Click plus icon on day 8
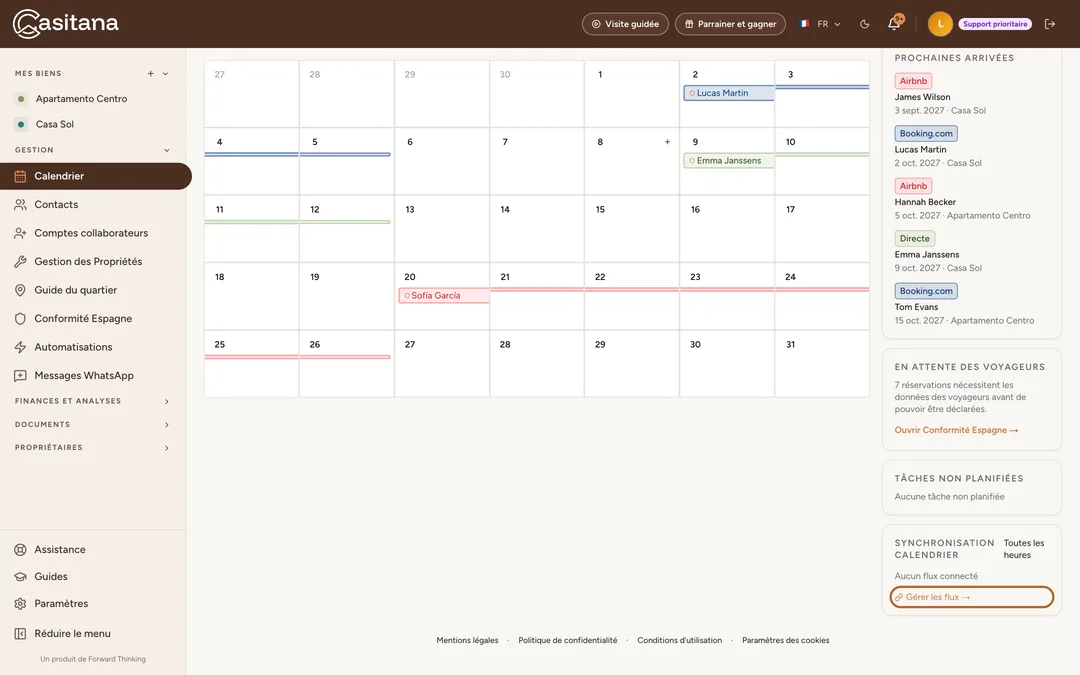Image resolution: width=1080 pixels, height=675 pixels. (667, 142)
